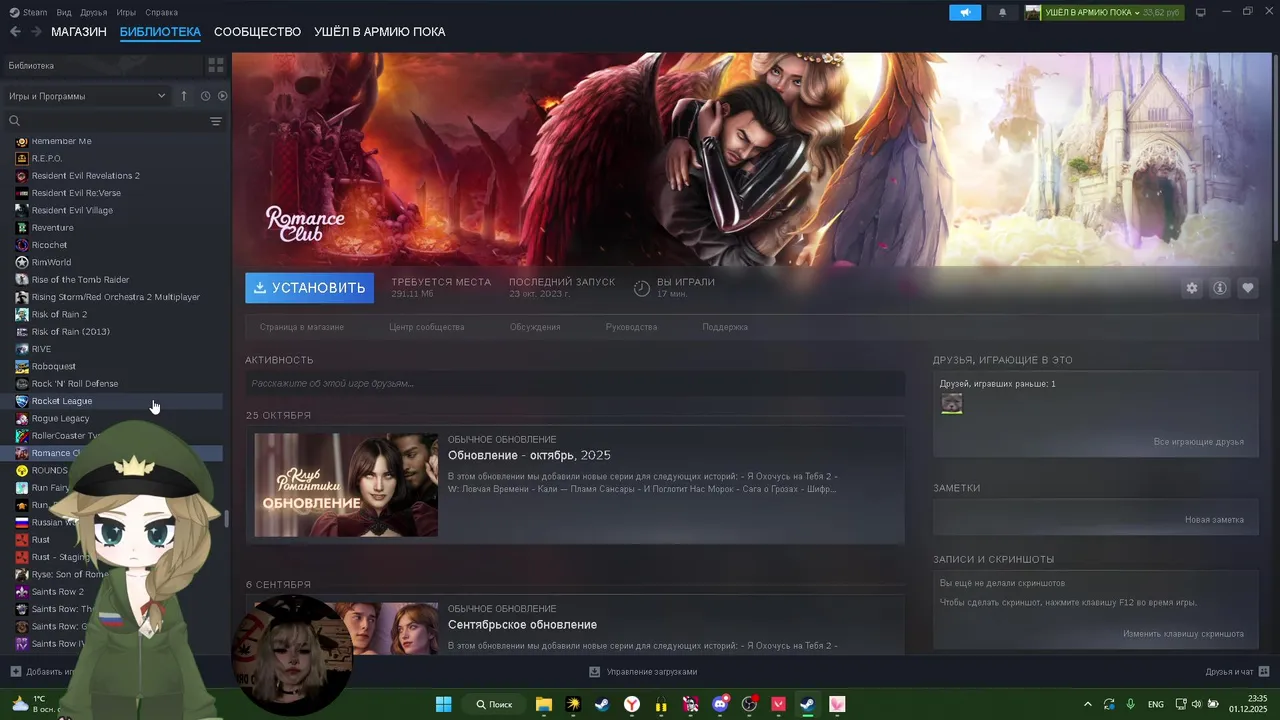Click the sort arrow icon in library sidebar

coord(184,96)
